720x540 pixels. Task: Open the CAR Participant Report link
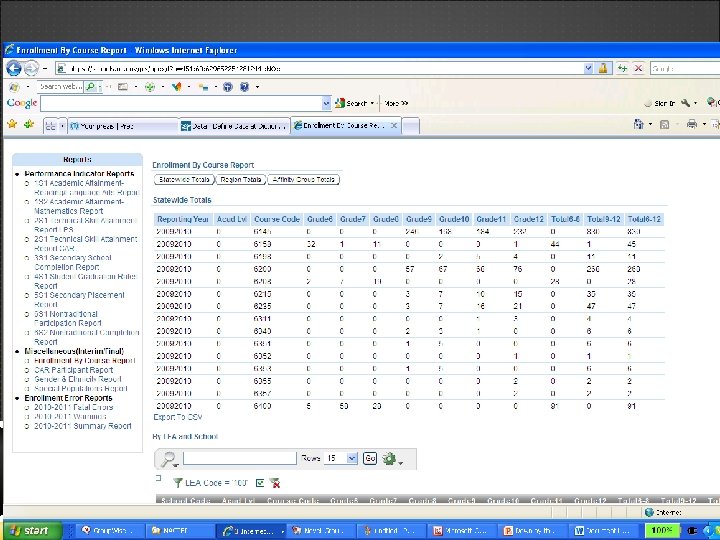(x=73, y=370)
